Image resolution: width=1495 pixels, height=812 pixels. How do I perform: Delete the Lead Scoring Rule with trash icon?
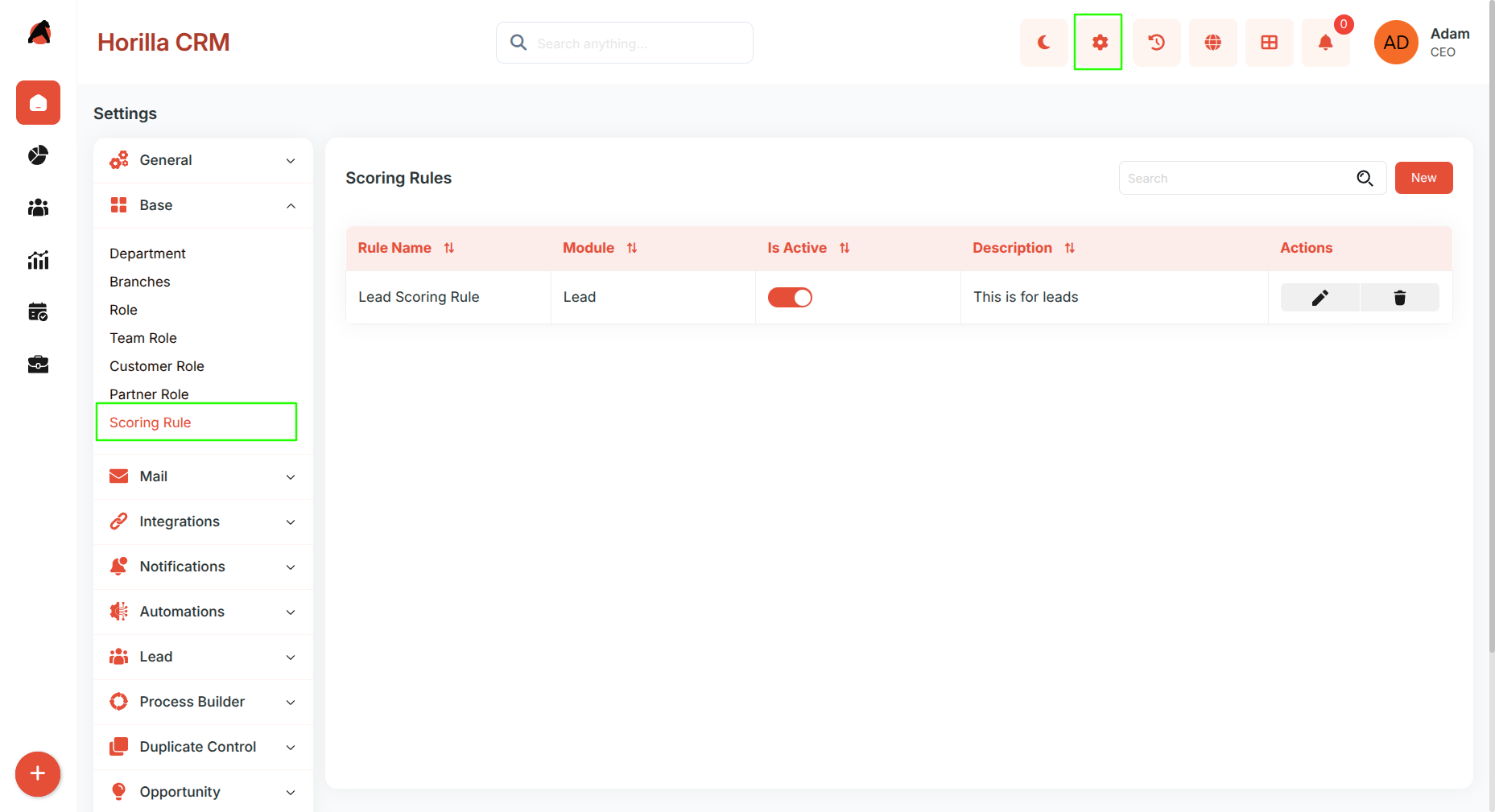point(1400,298)
